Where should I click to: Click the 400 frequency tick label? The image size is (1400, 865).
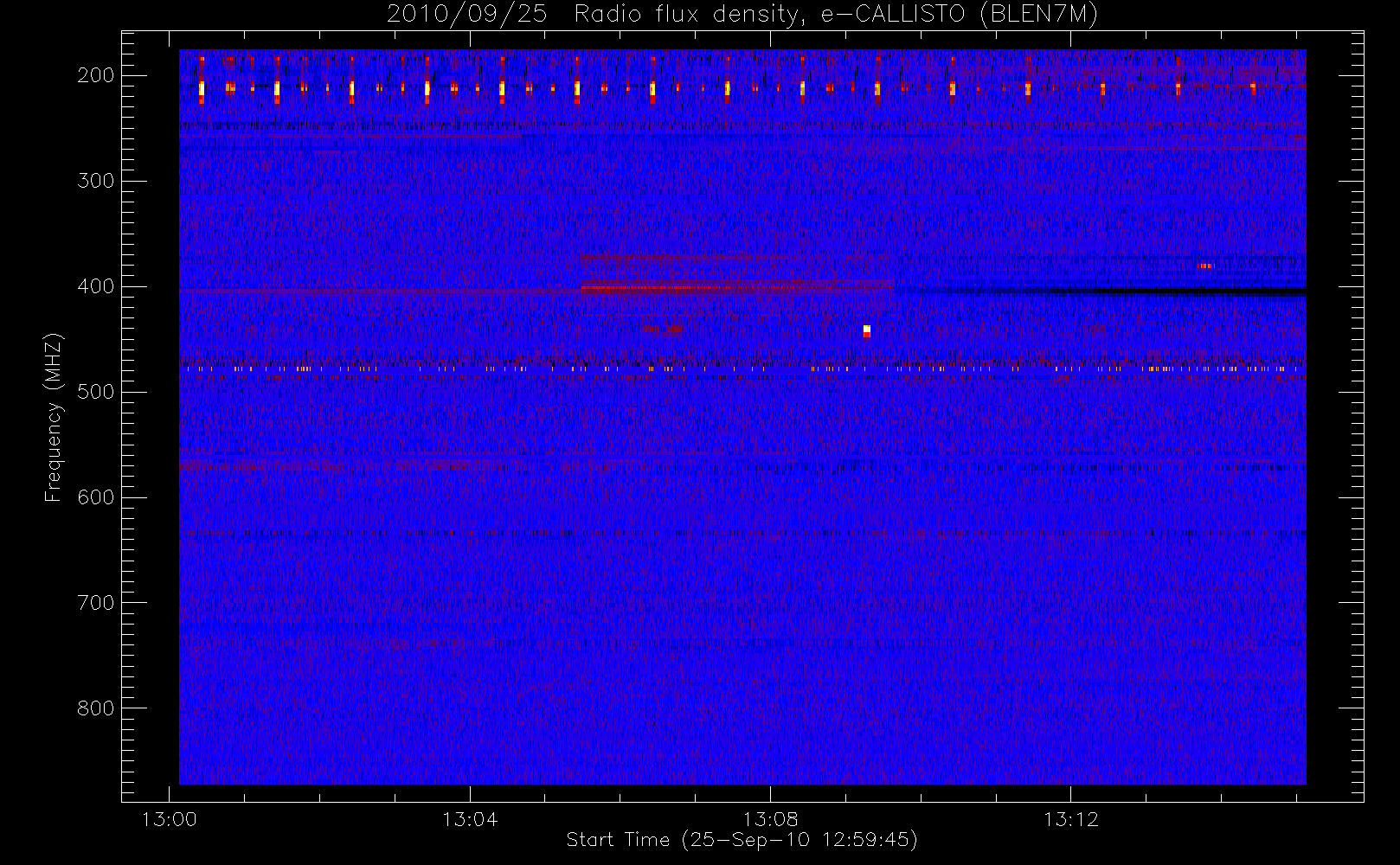point(96,286)
